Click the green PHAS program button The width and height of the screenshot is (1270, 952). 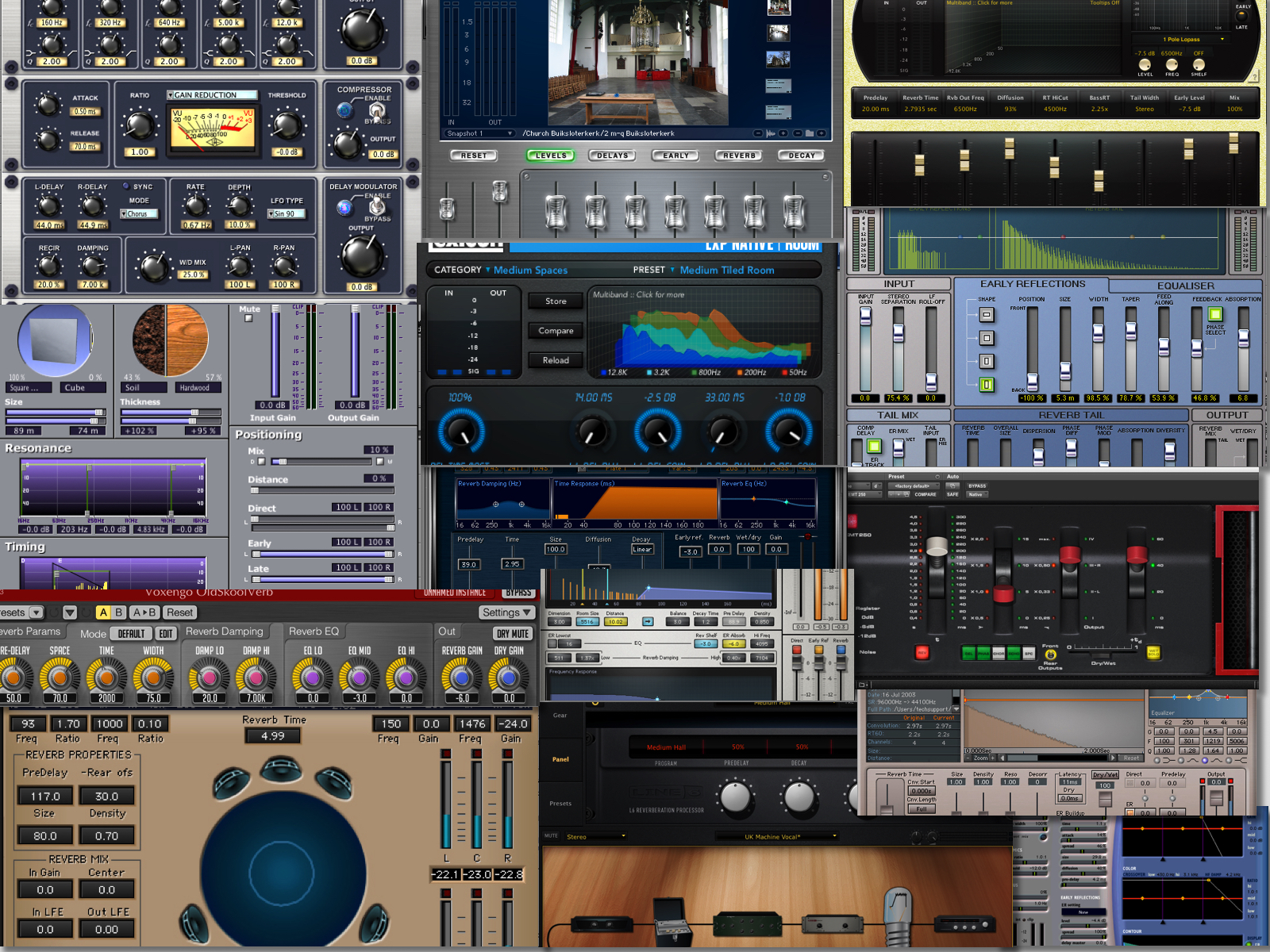983,653
